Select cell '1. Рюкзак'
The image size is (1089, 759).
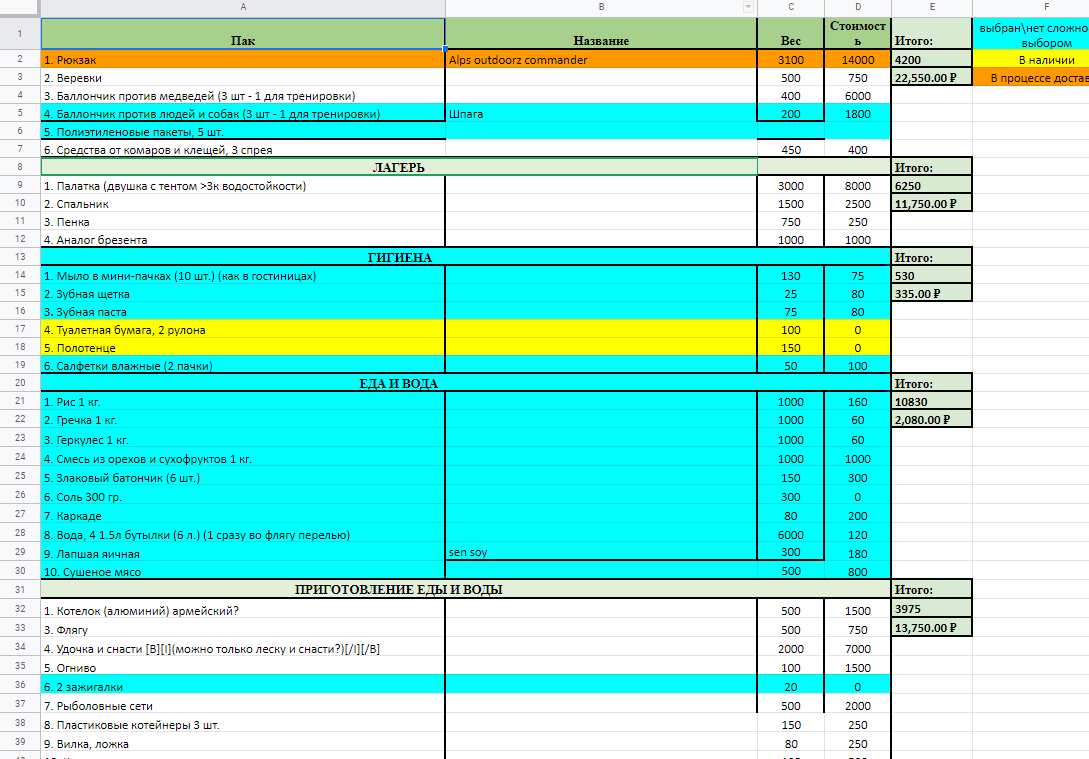[243, 60]
